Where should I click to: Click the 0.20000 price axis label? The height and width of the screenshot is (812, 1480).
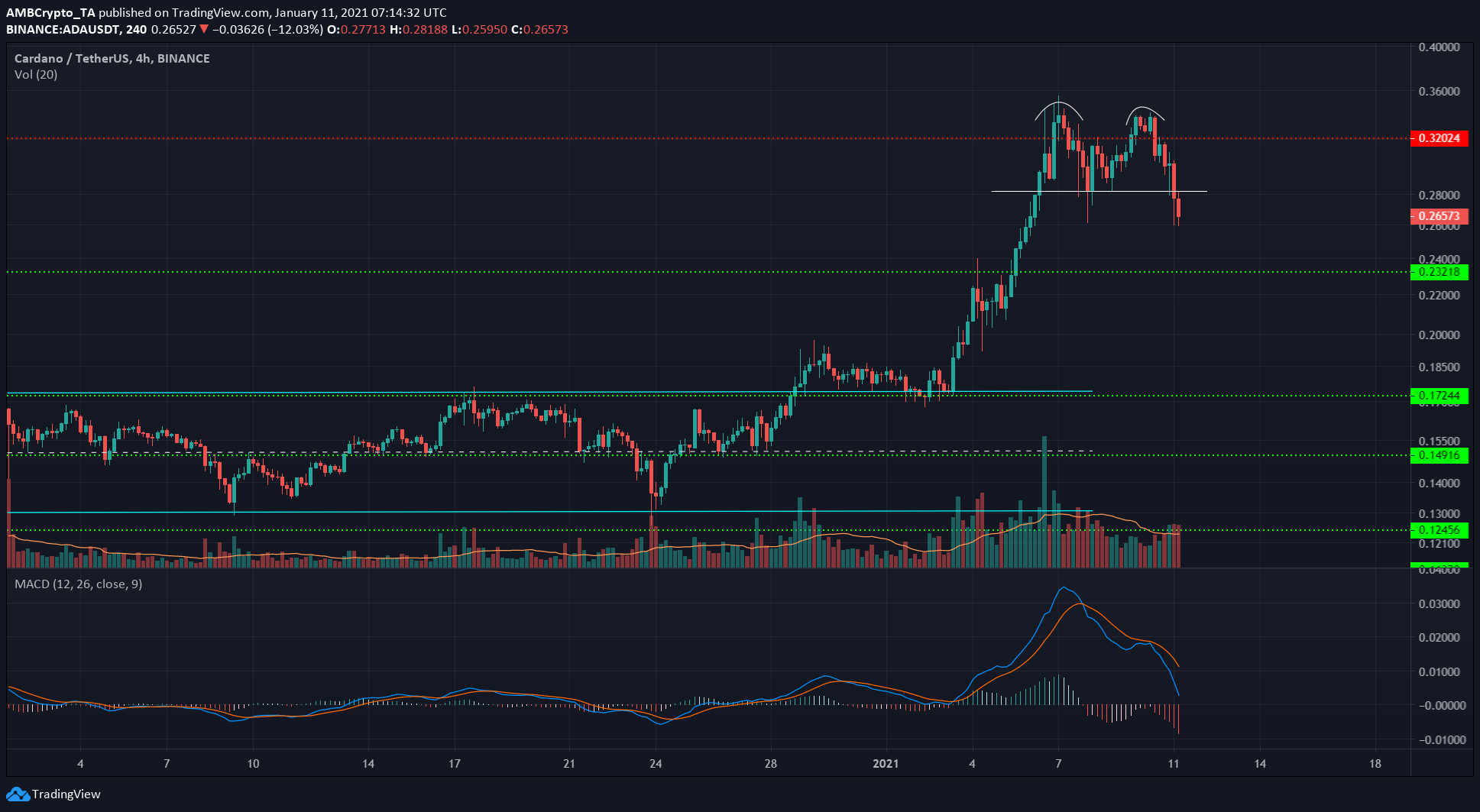[1440, 335]
